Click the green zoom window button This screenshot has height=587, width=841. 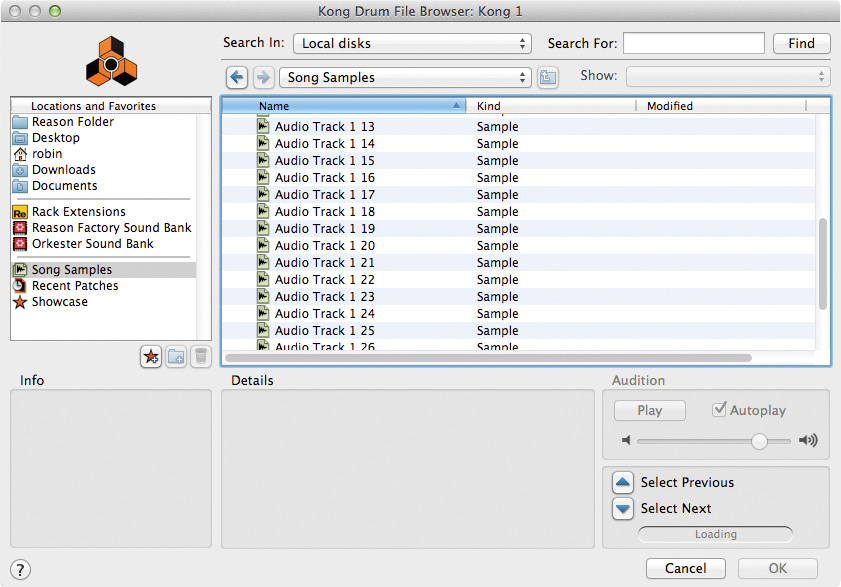55,11
